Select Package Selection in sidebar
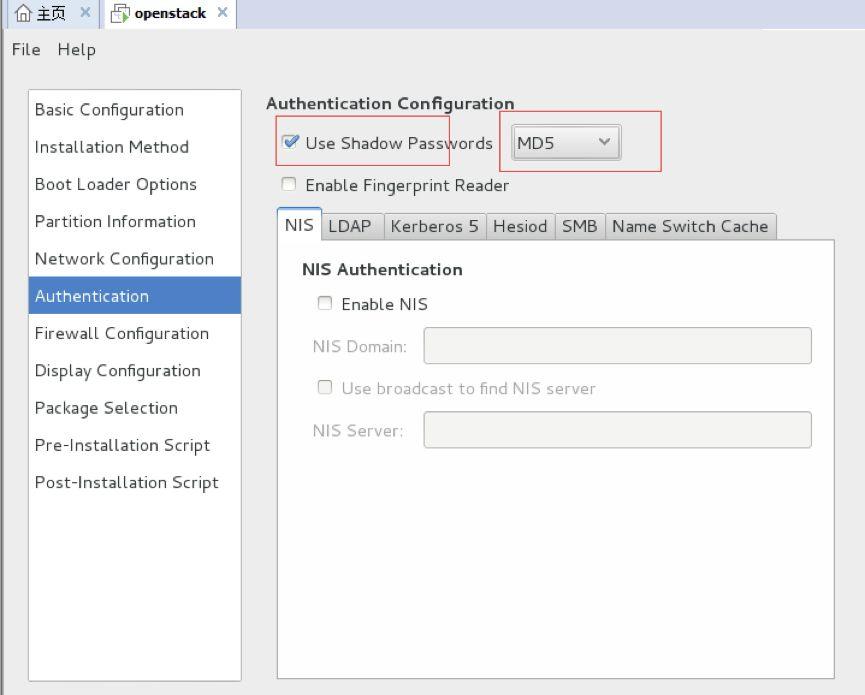The height and width of the screenshot is (695, 865). (106, 408)
